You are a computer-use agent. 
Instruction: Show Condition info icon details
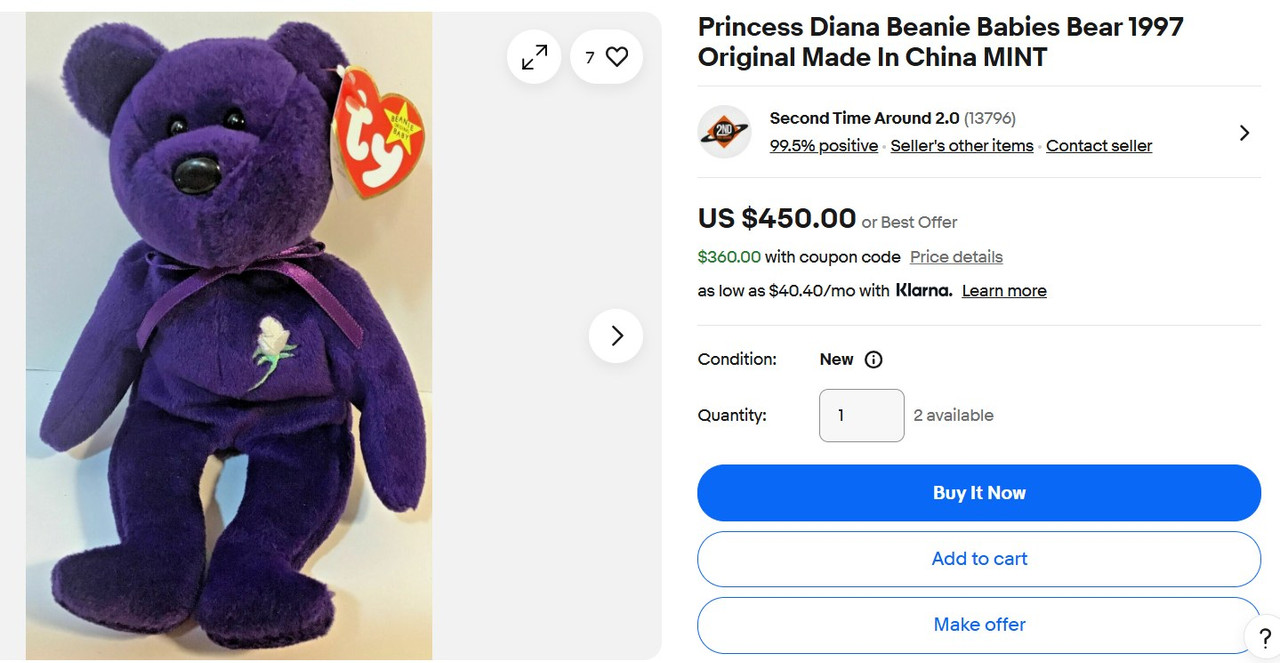click(873, 360)
